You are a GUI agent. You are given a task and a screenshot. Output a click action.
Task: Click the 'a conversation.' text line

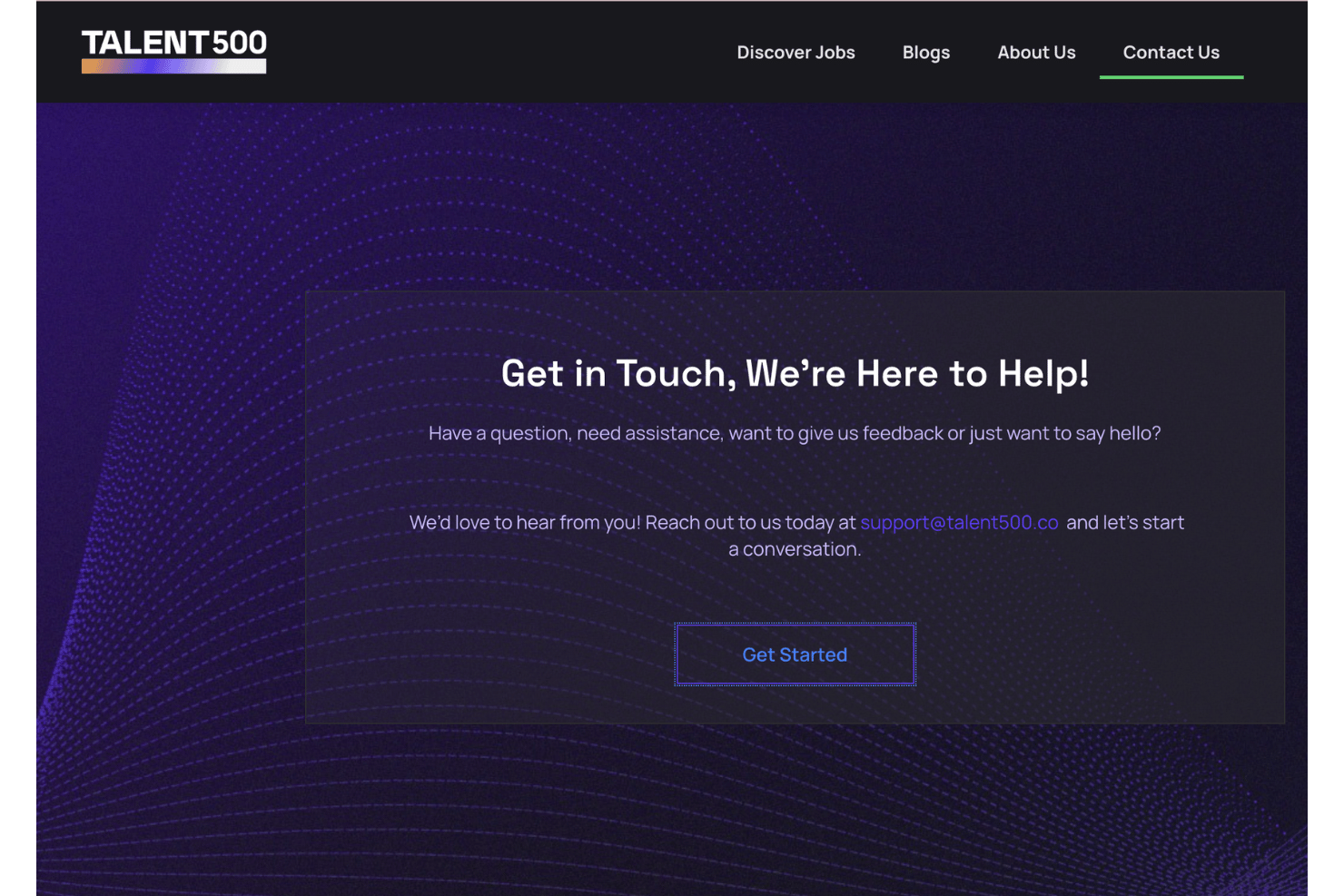795,549
